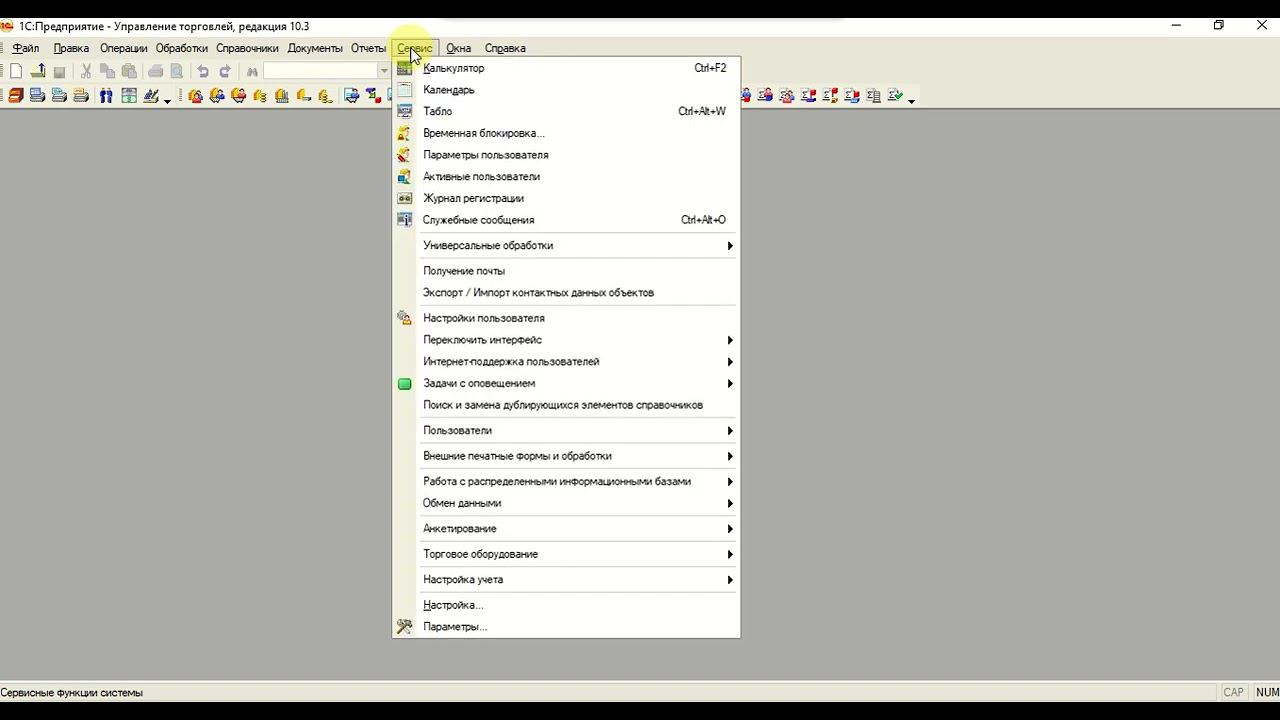Expand Работа с распределенными информационными базами

click(566, 482)
